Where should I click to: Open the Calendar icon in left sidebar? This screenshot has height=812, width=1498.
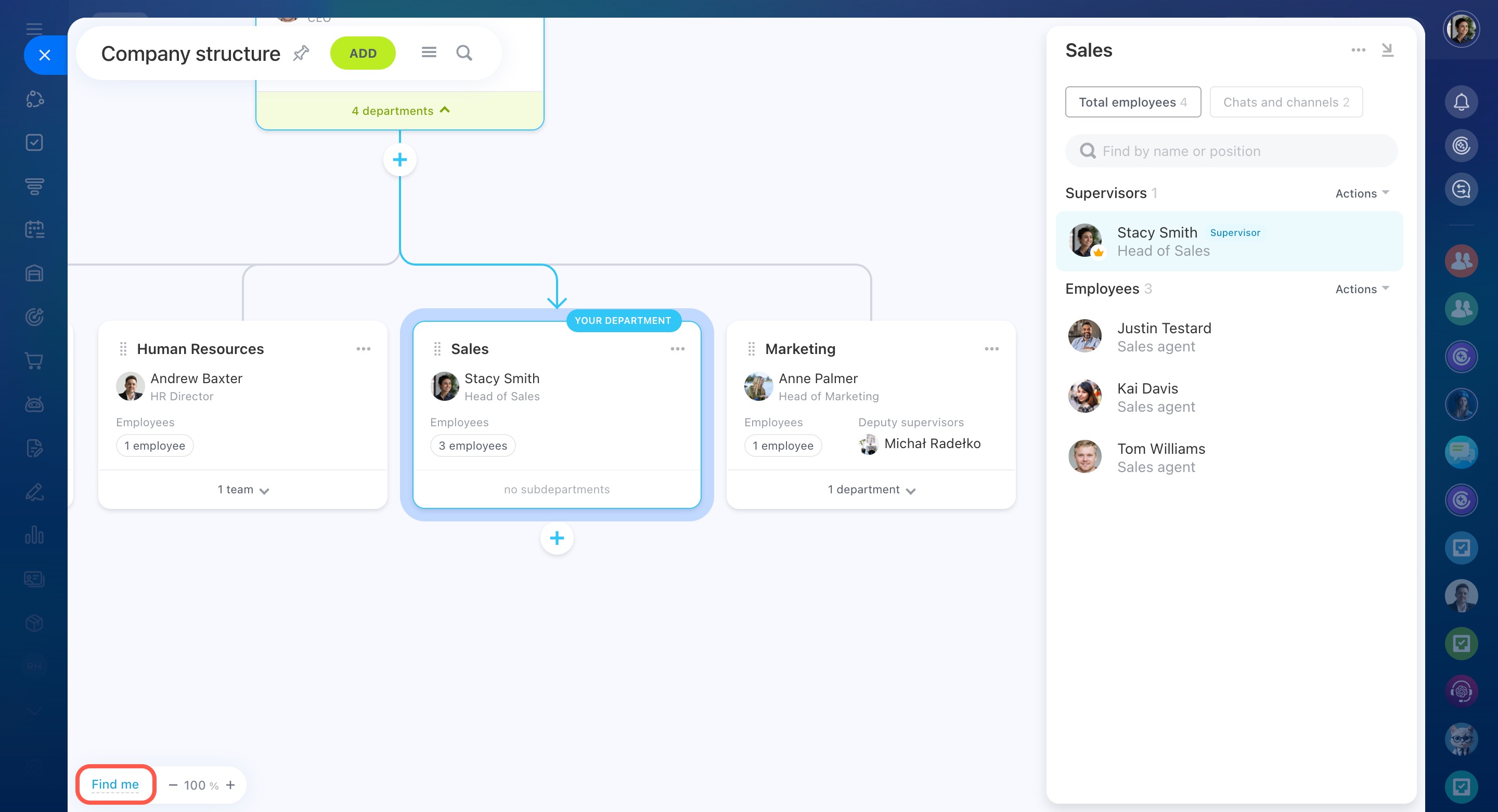tap(34, 230)
